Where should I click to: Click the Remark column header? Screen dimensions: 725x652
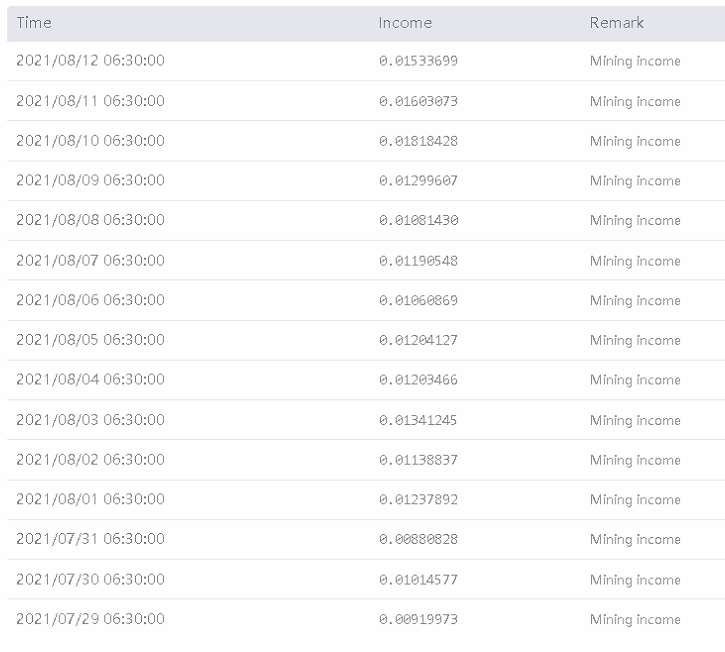[616, 22]
